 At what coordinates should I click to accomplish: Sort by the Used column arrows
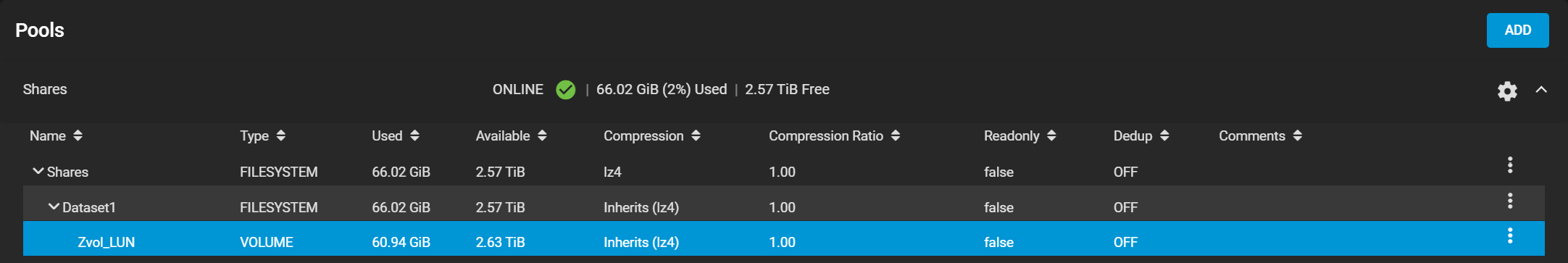click(x=414, y=135)
